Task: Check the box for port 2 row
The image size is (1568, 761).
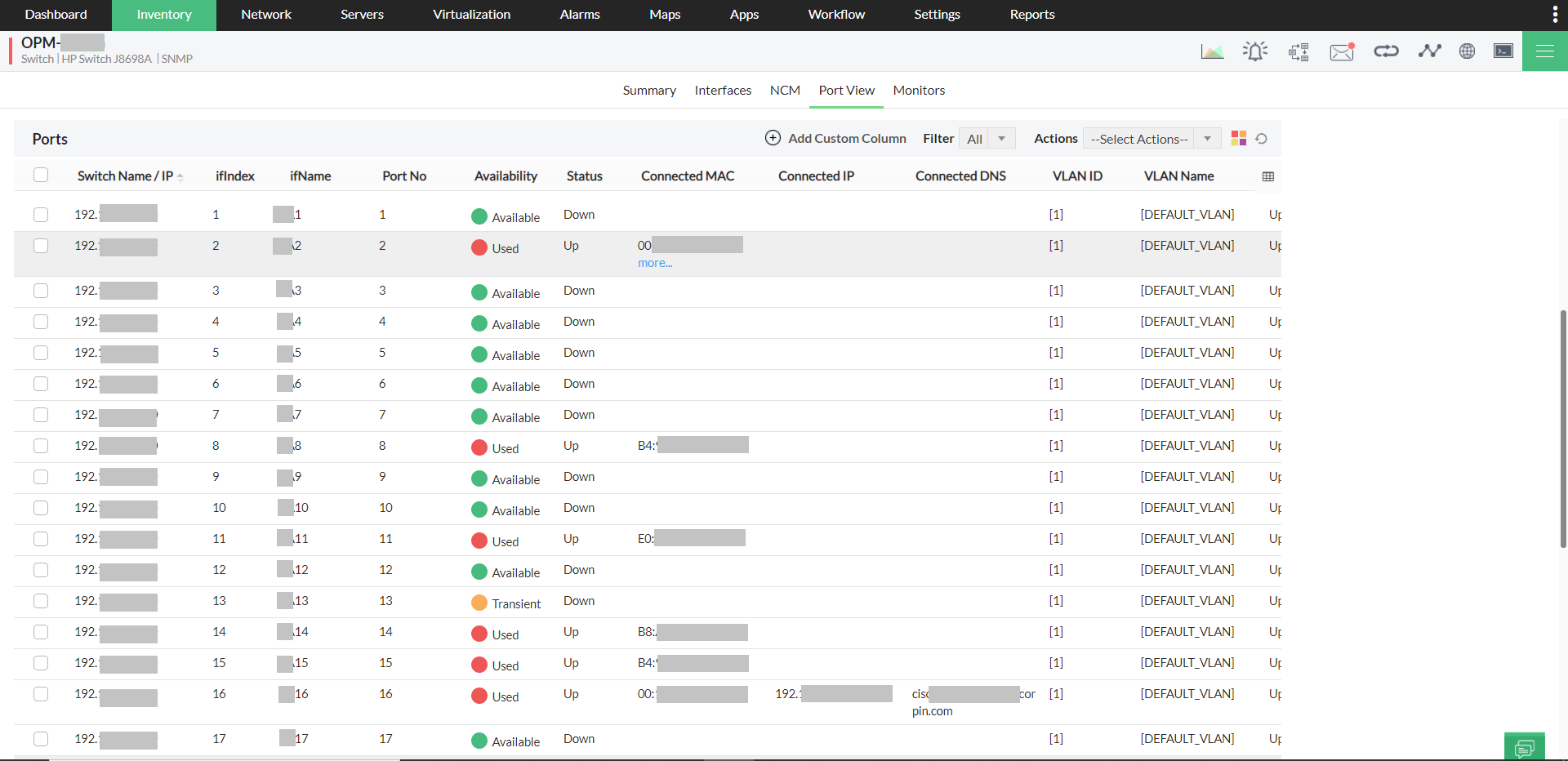Action: (x=41, y=246)
